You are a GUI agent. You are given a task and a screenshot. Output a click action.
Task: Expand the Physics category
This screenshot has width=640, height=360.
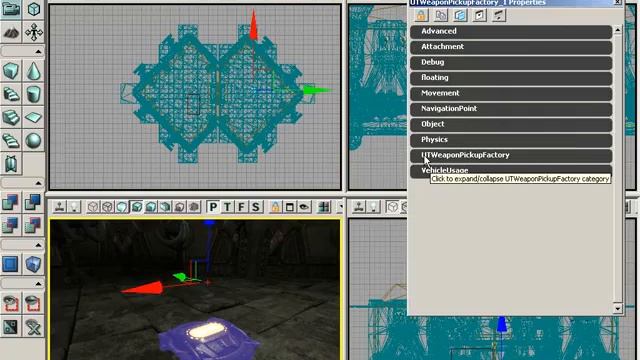(511, 140)
